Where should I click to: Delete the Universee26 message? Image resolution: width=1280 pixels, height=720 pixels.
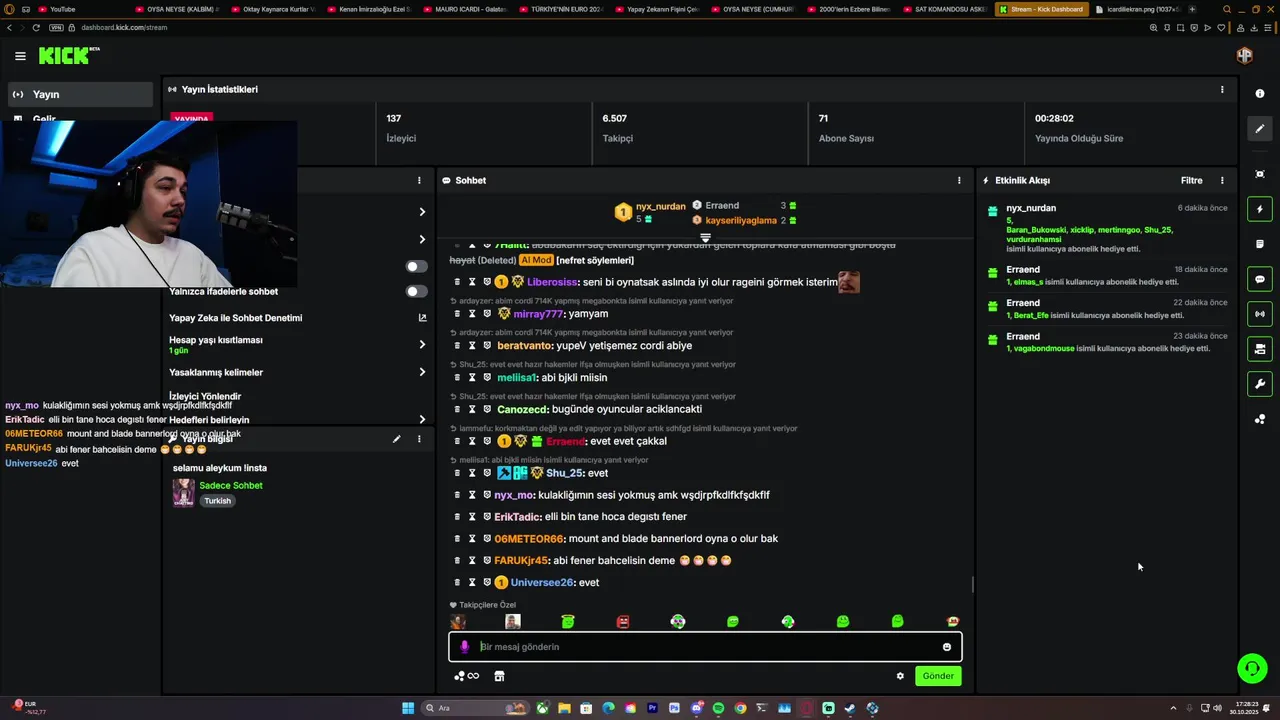[x=457, y=583]
